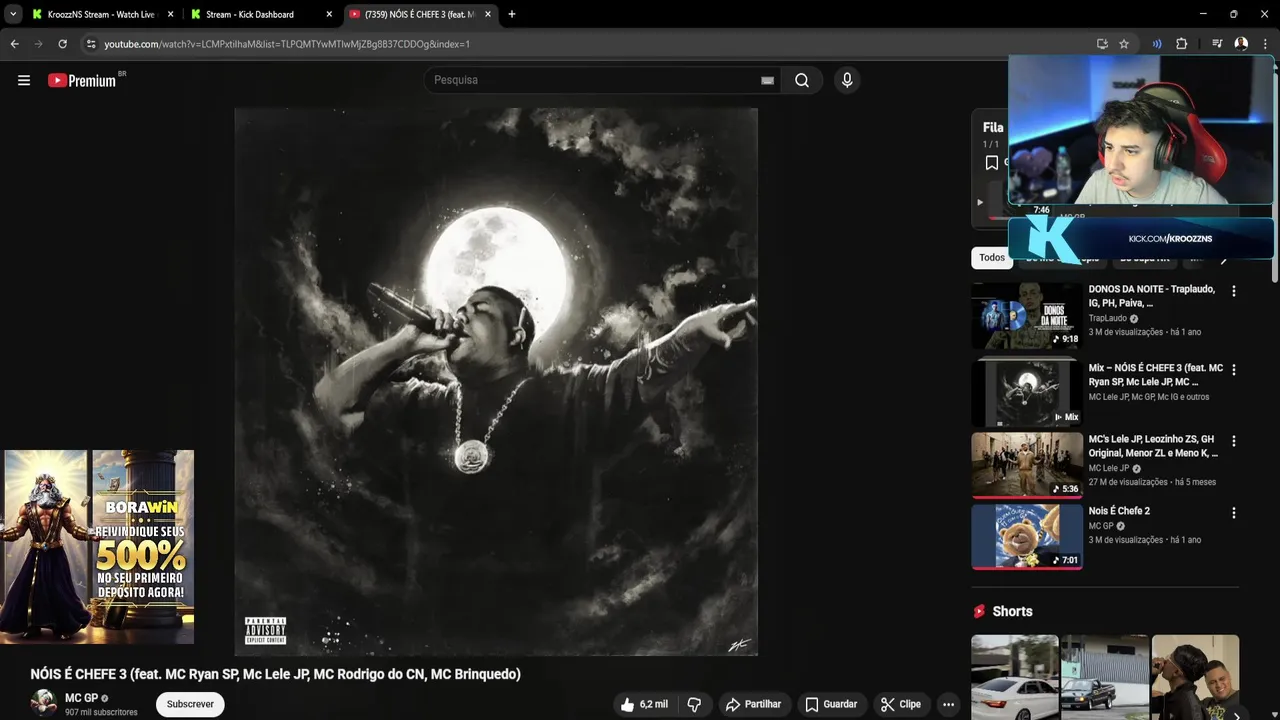Open Chrome media controls icon
The height and width of the screenshot is (720, 1280).
click(1217, 44)
